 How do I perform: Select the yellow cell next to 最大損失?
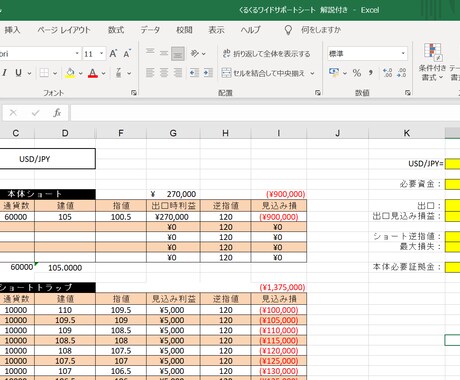[452, 247]
